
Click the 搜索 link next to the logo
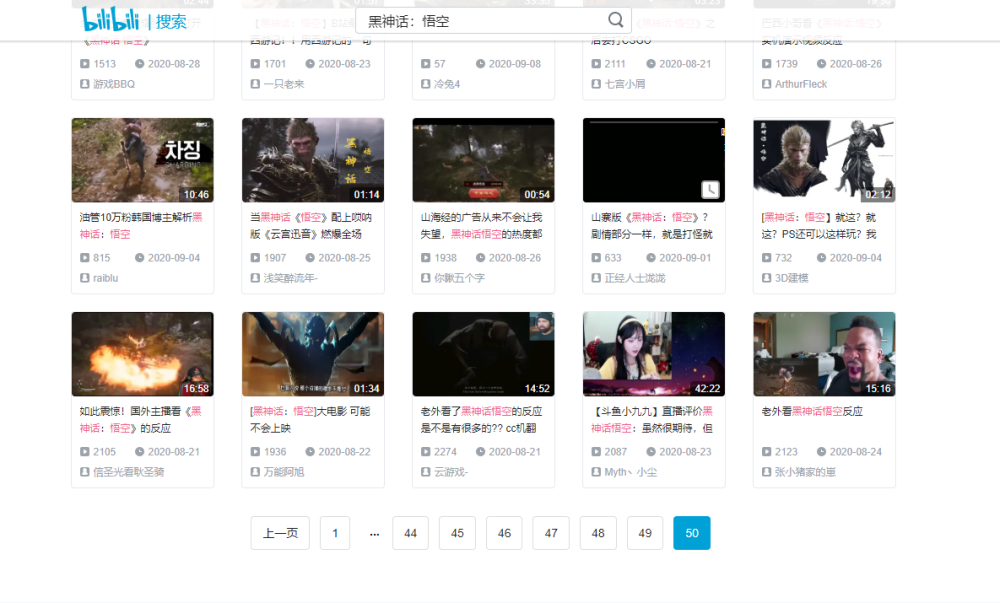[x=171, y=22]
